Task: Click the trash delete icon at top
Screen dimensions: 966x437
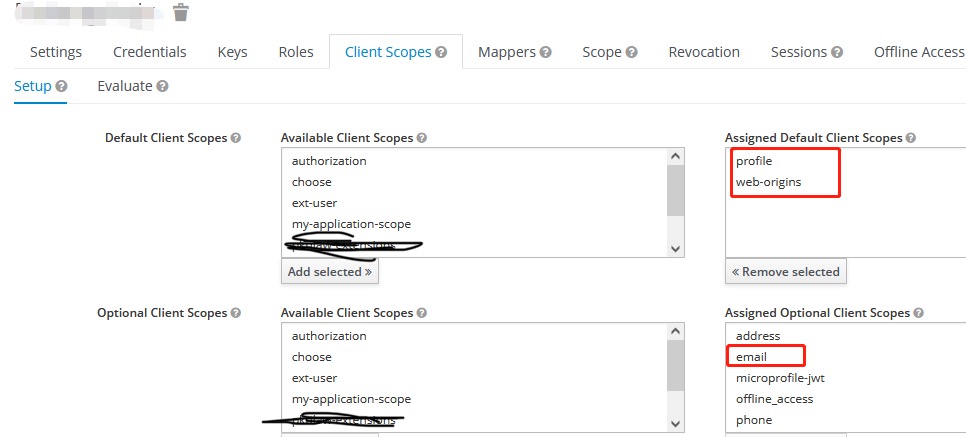Action: pos(180,12)
